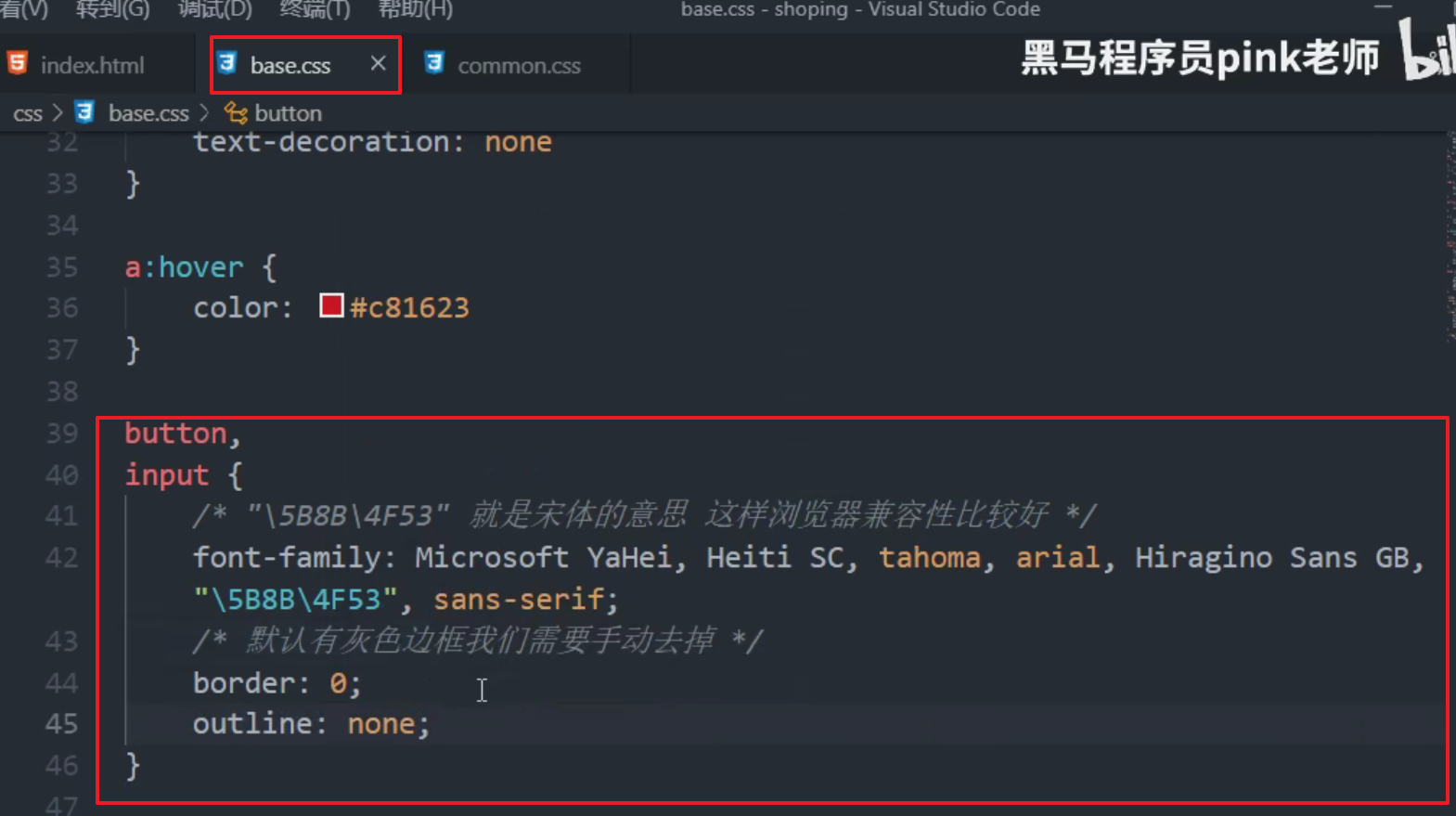This screenshot has width=1456, height=816.
Task: Click the button symbol breadcrumb
Action: [288, 113]
